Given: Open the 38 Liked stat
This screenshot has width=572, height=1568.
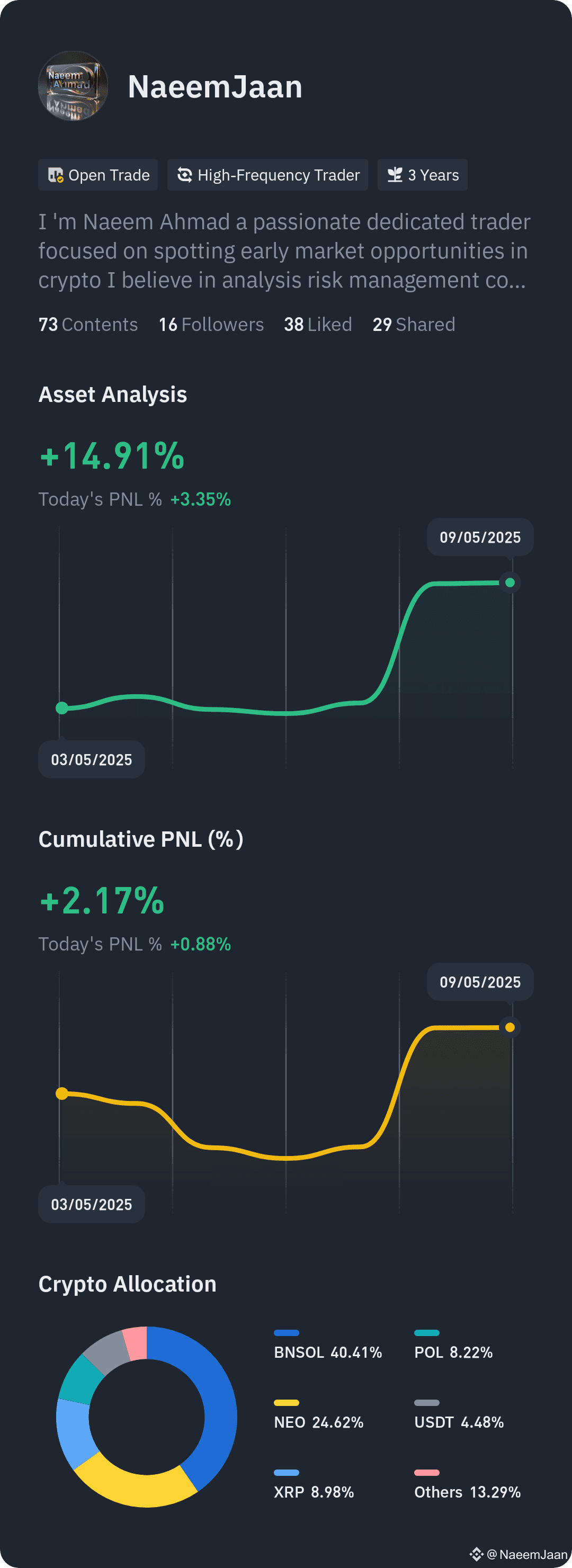Looking at the screenshot, I should point(318,325).
